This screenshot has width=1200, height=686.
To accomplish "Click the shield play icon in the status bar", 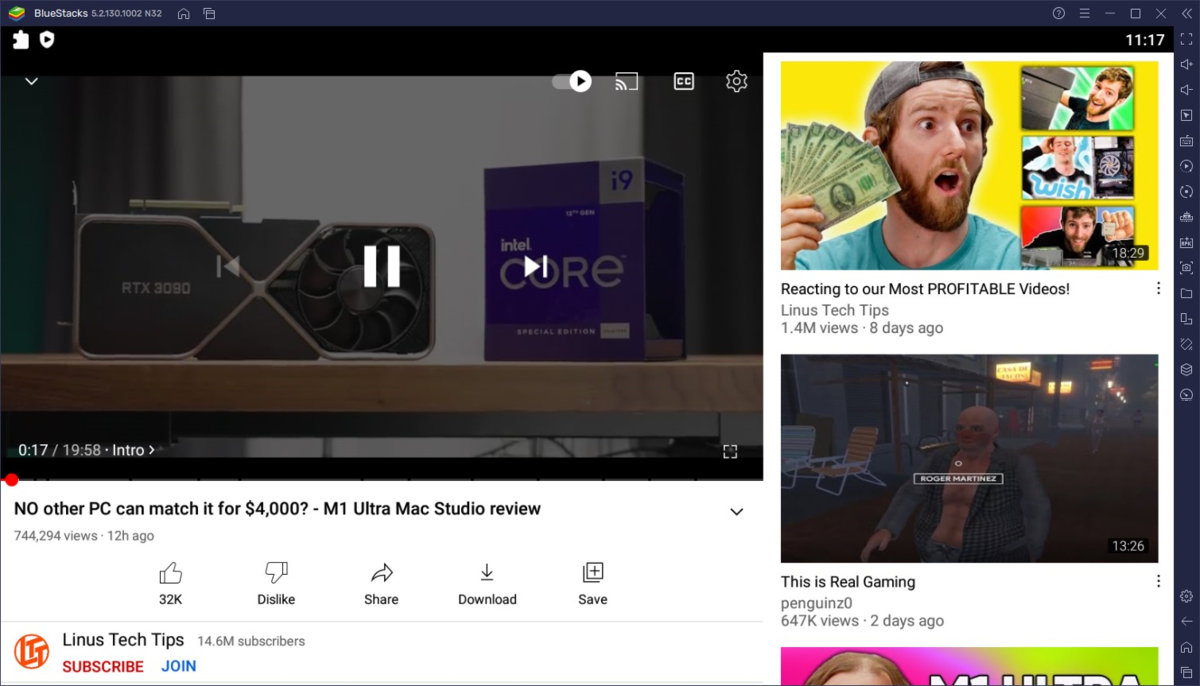I will [x=46, y=40].
